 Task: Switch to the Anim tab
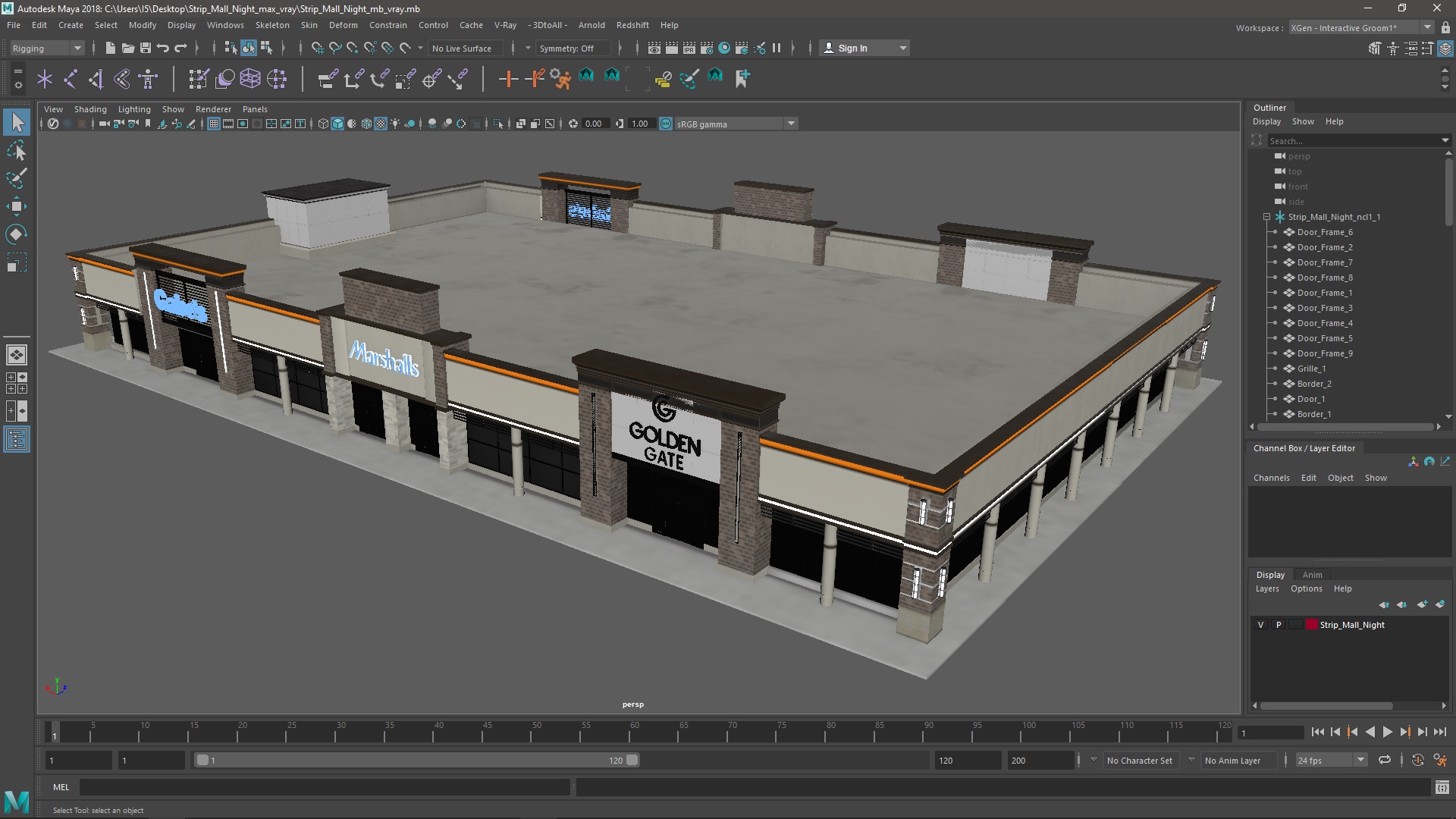coord(1312,575)
